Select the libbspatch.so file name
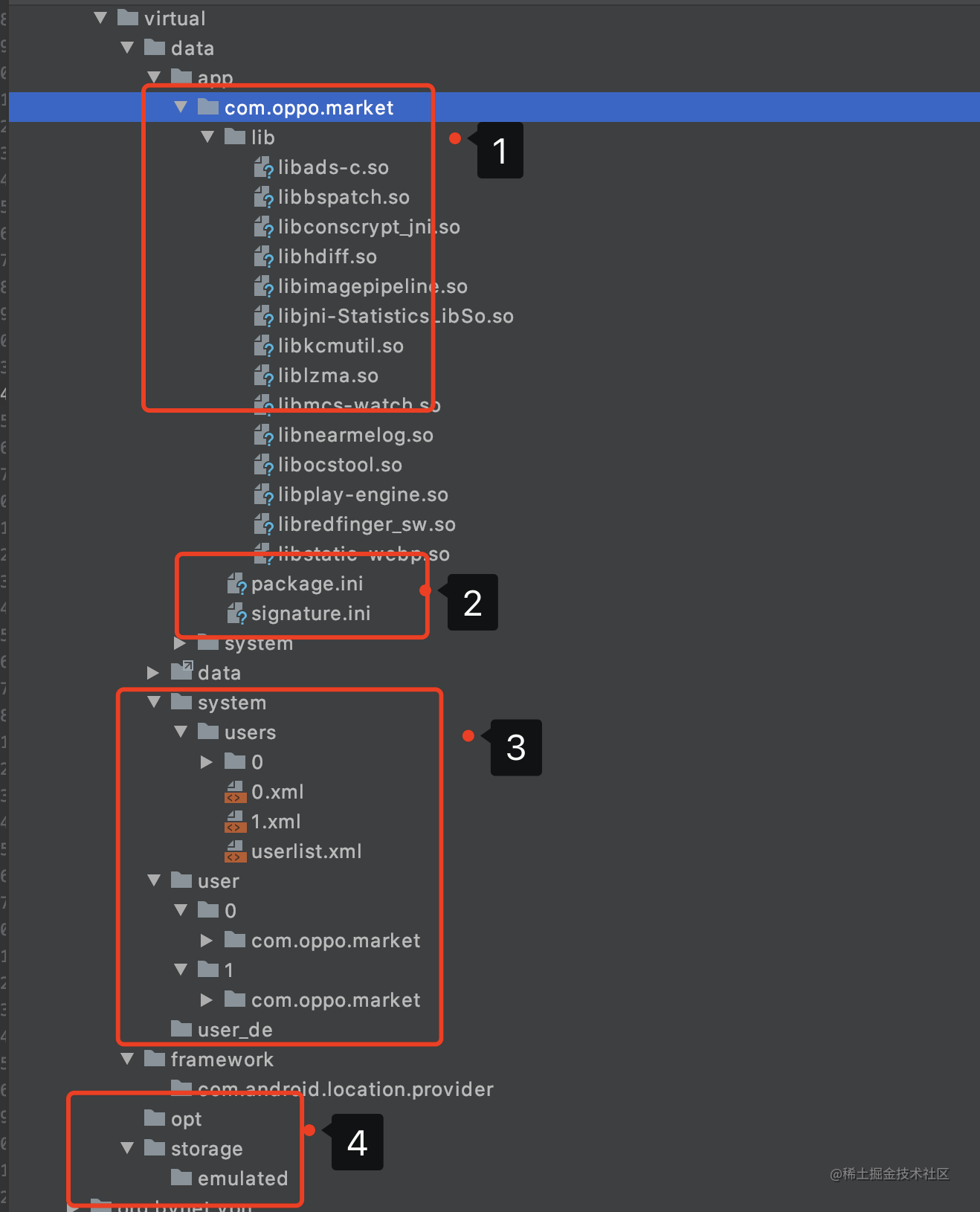 pyautogui.click(x=344, y=197)
